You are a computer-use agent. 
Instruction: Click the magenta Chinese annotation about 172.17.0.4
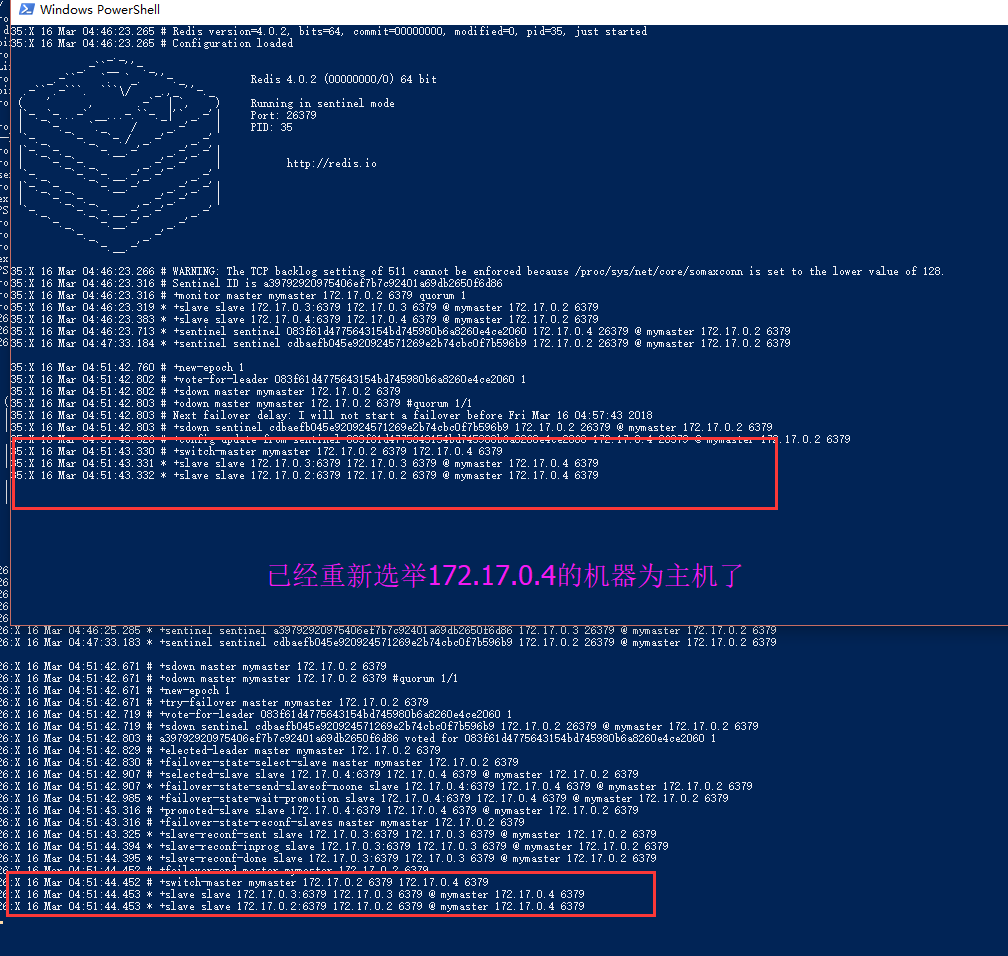click(x=505, y=575)
